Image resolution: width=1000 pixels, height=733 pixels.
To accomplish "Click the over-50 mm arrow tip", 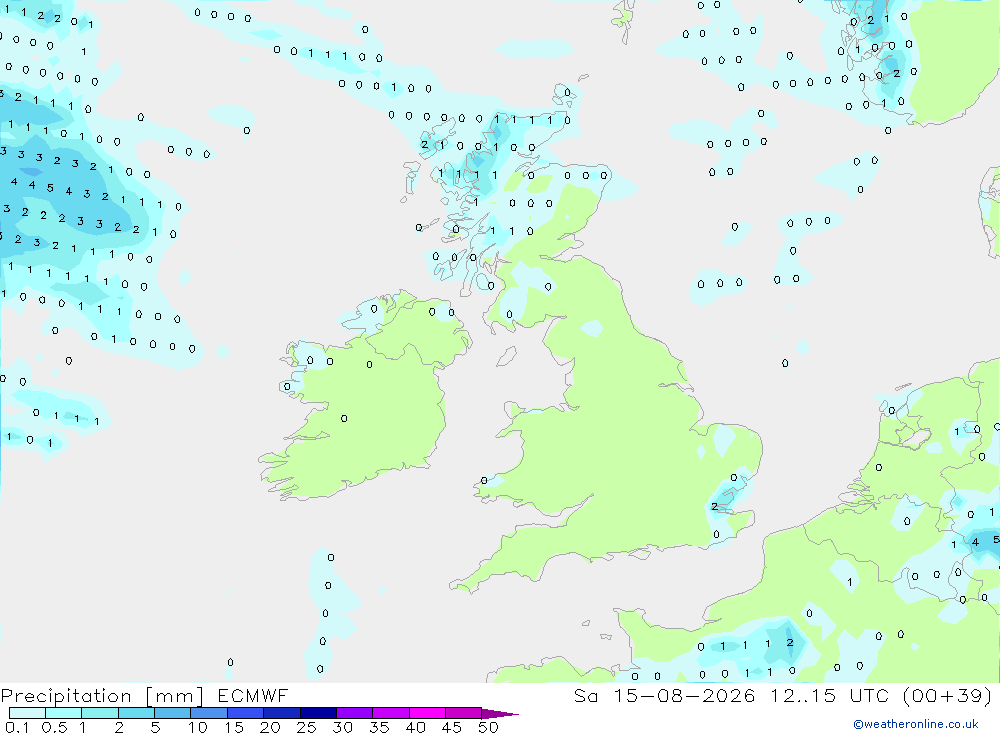I will [x=499, y=714].
